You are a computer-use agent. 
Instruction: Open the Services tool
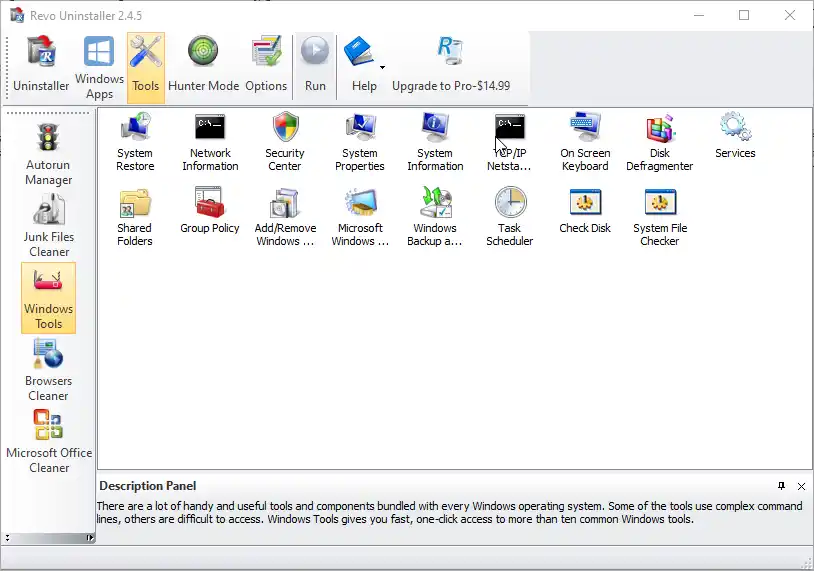point(735,135)
